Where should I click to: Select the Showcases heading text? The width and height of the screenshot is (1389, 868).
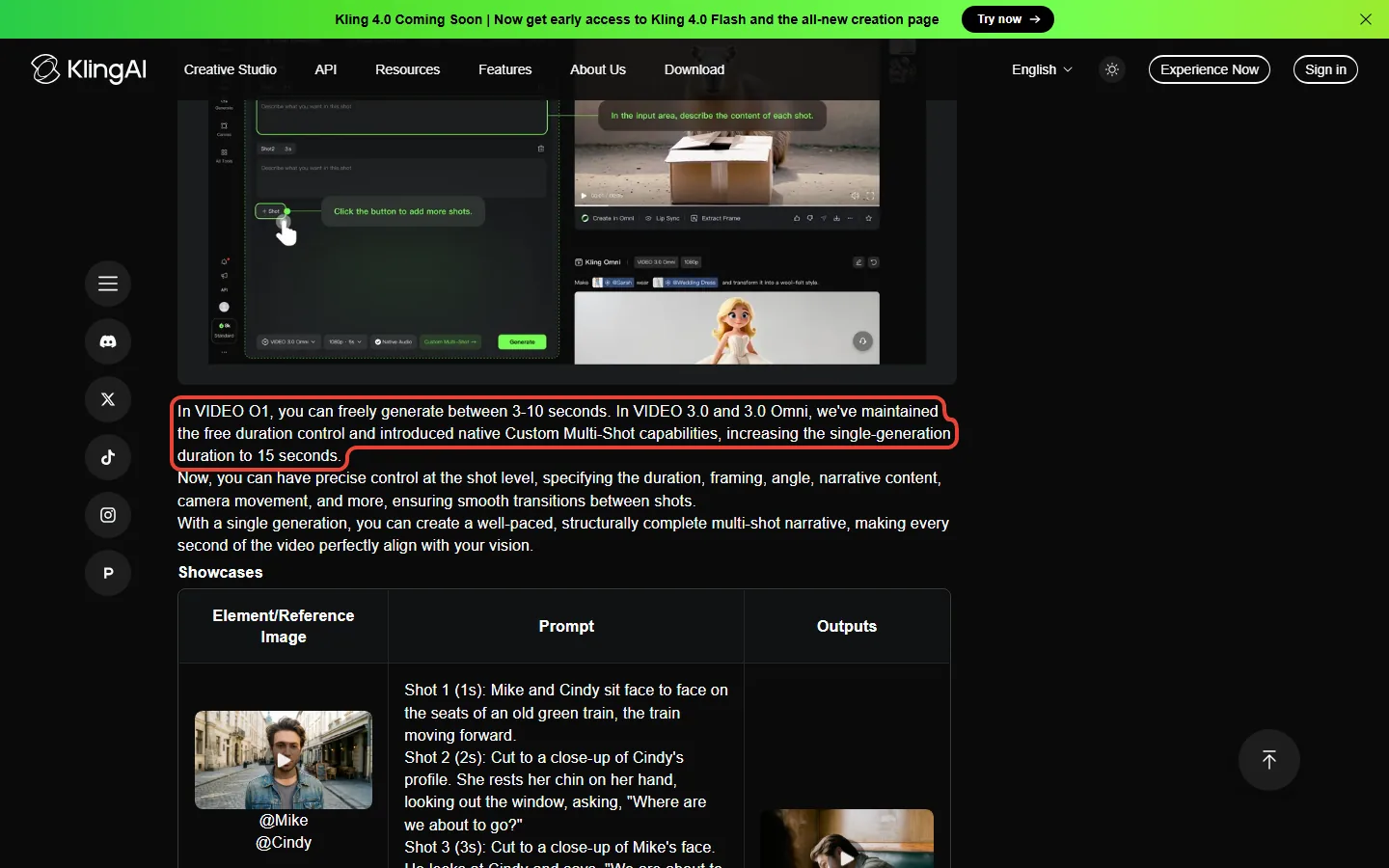(x=220, y=572)
